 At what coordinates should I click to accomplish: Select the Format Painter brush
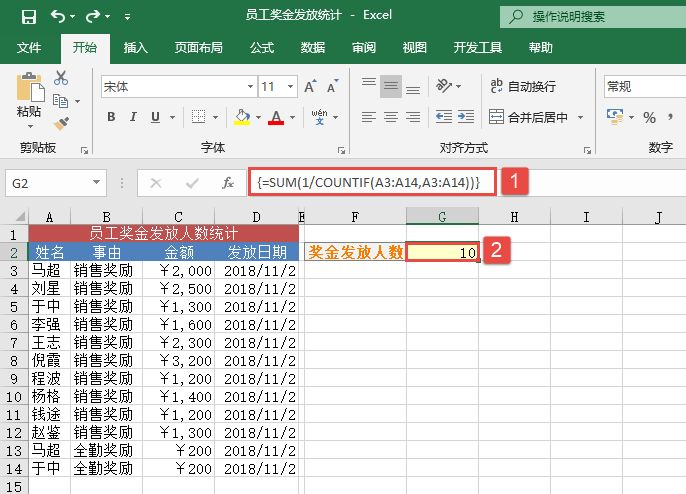pyautogui.click(x=61, y=123)
